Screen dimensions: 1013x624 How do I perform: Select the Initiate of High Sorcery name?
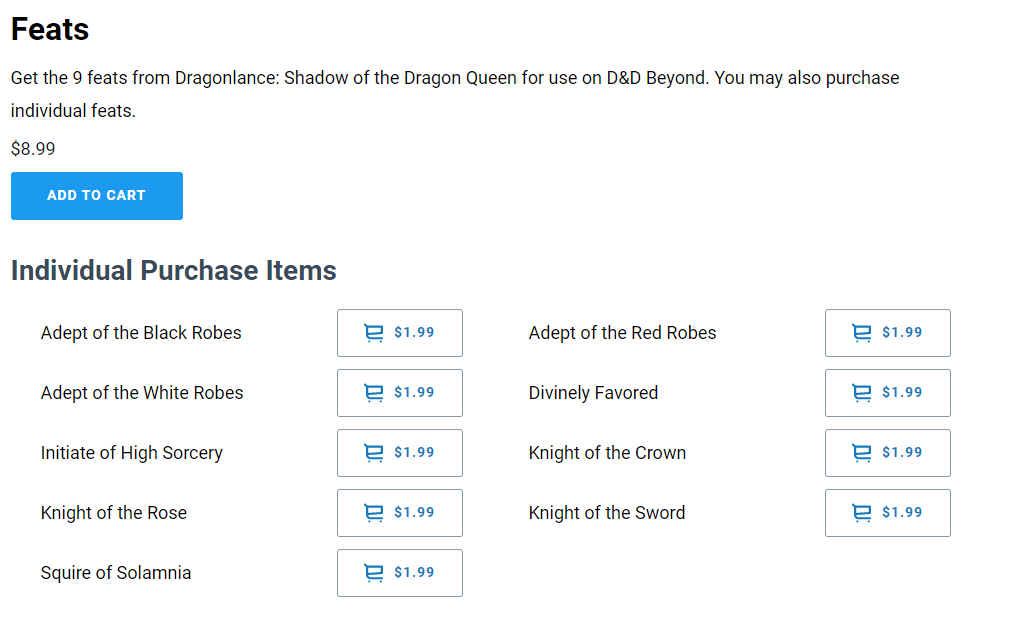(x=132, y=453)
